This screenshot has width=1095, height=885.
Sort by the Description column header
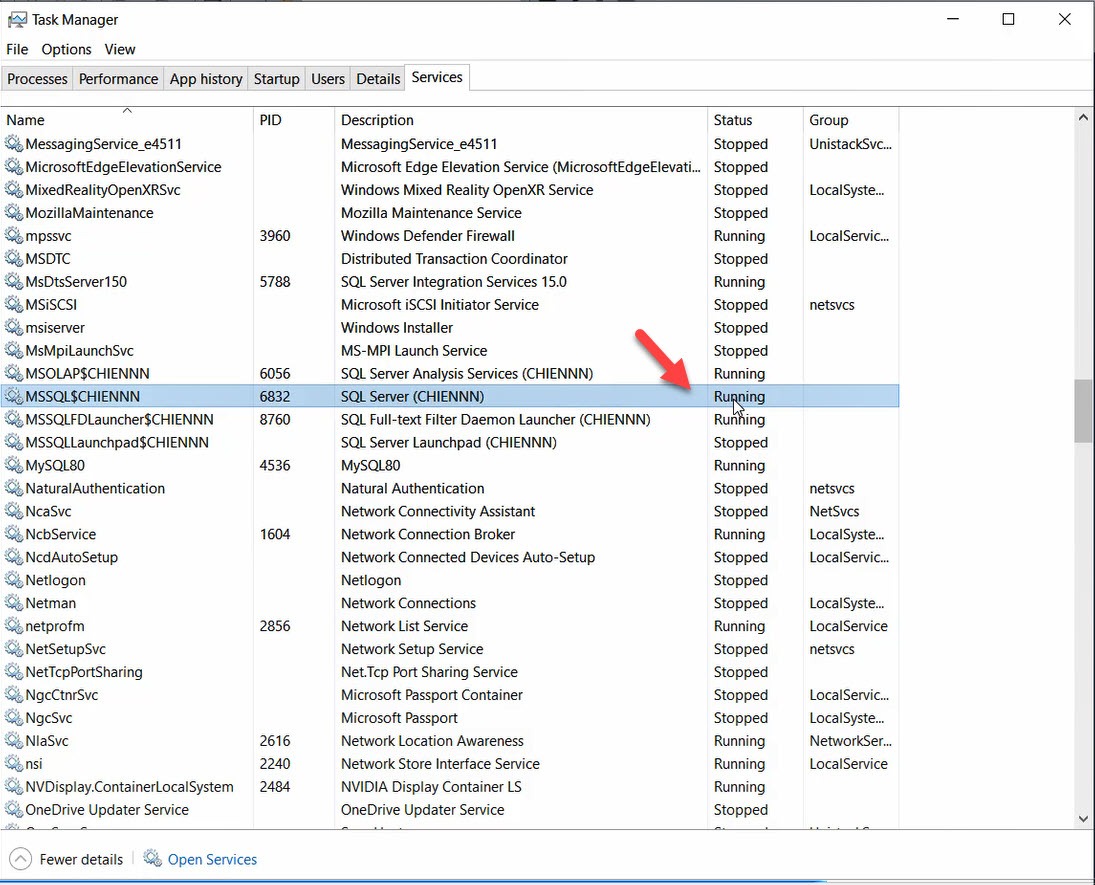pyautogui.click(x=521, y=119)
